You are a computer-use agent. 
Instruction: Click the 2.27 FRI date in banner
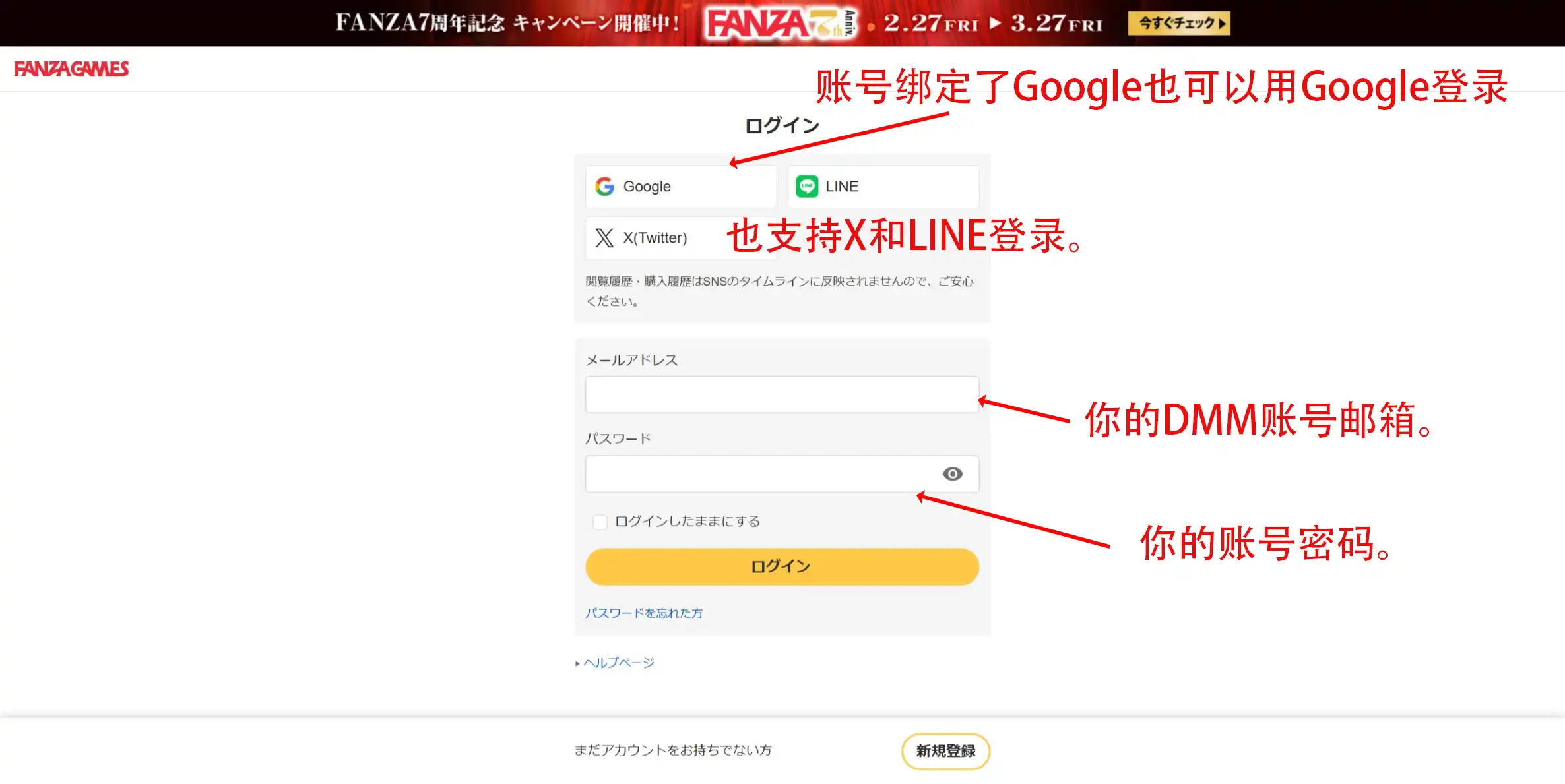(x=930, y=23)
